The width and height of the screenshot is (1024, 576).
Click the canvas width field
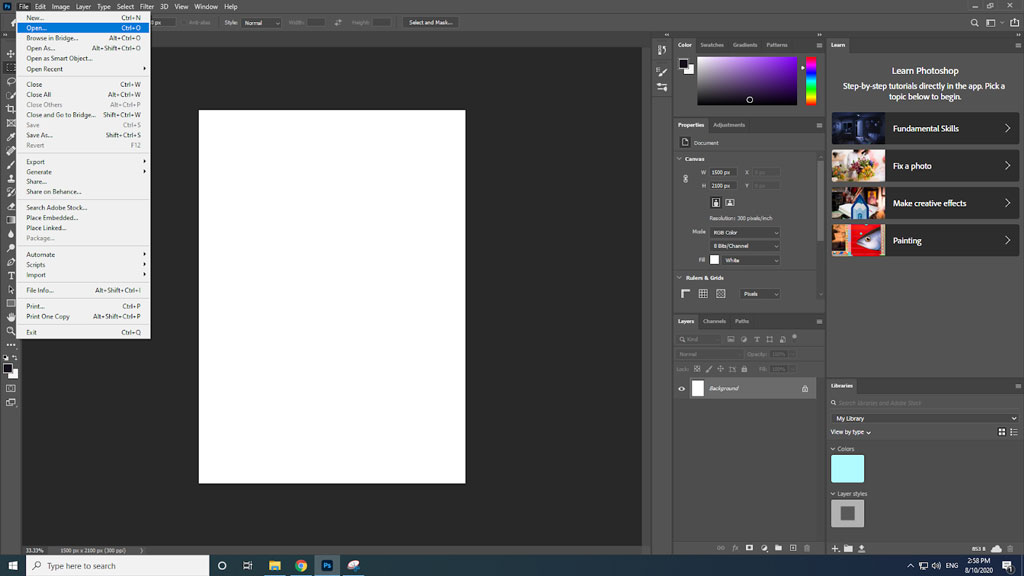click(x=723, y=172)
